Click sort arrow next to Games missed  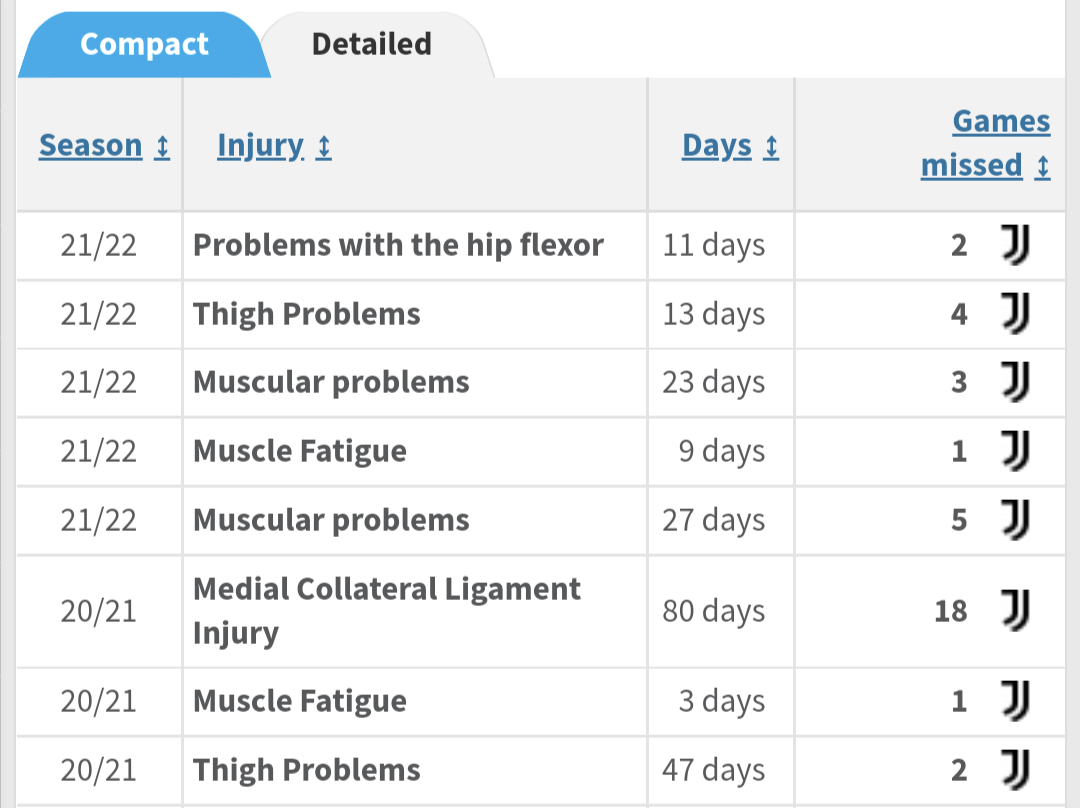pos(1043,167)
